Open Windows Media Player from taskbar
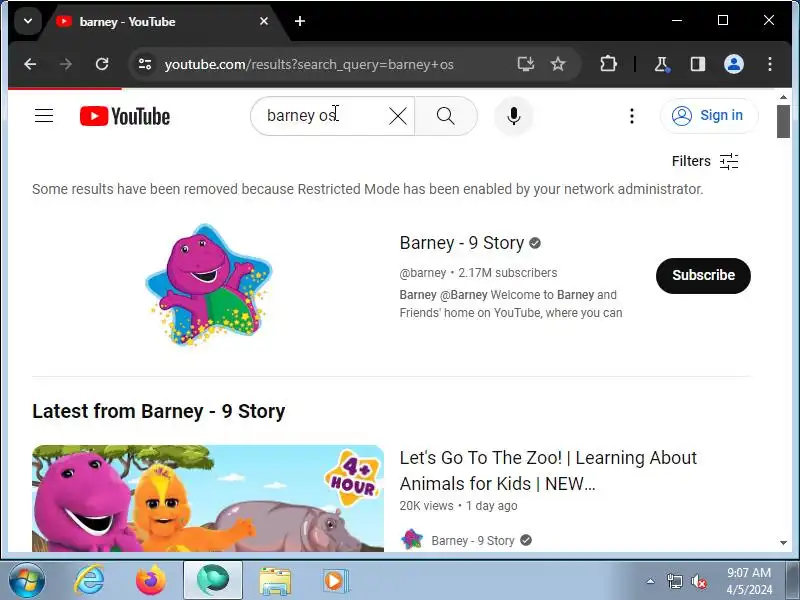This screenshot has width=800, height=600. [336, 581]
